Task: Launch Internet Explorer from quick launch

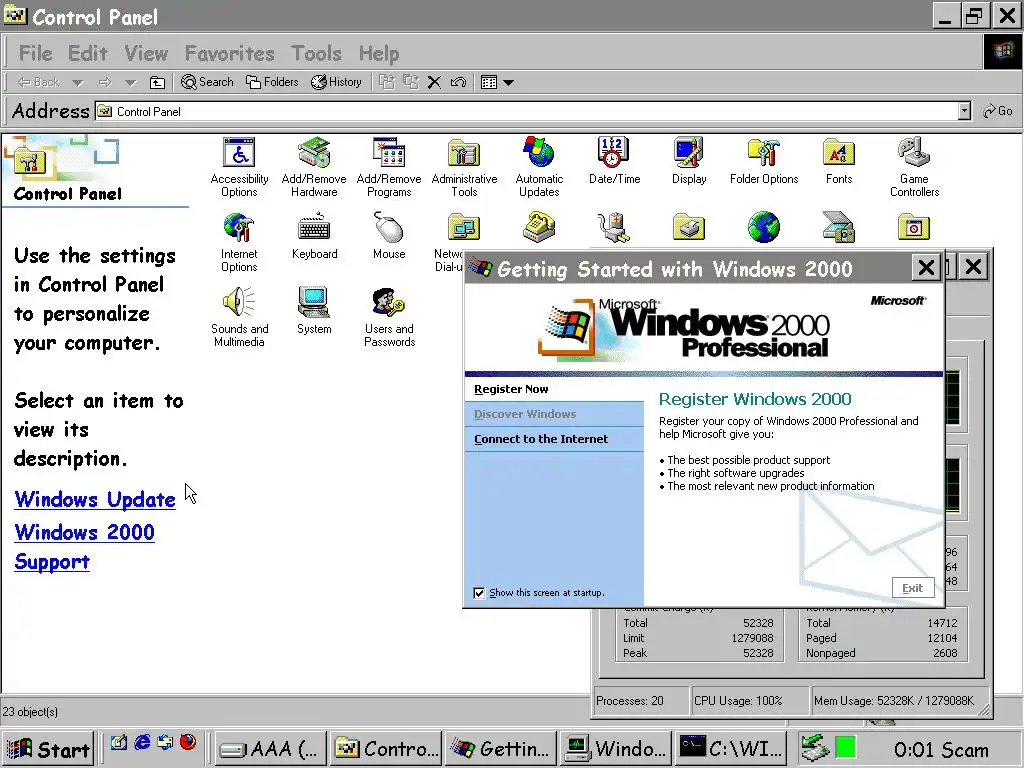Action: pos(142,742)
